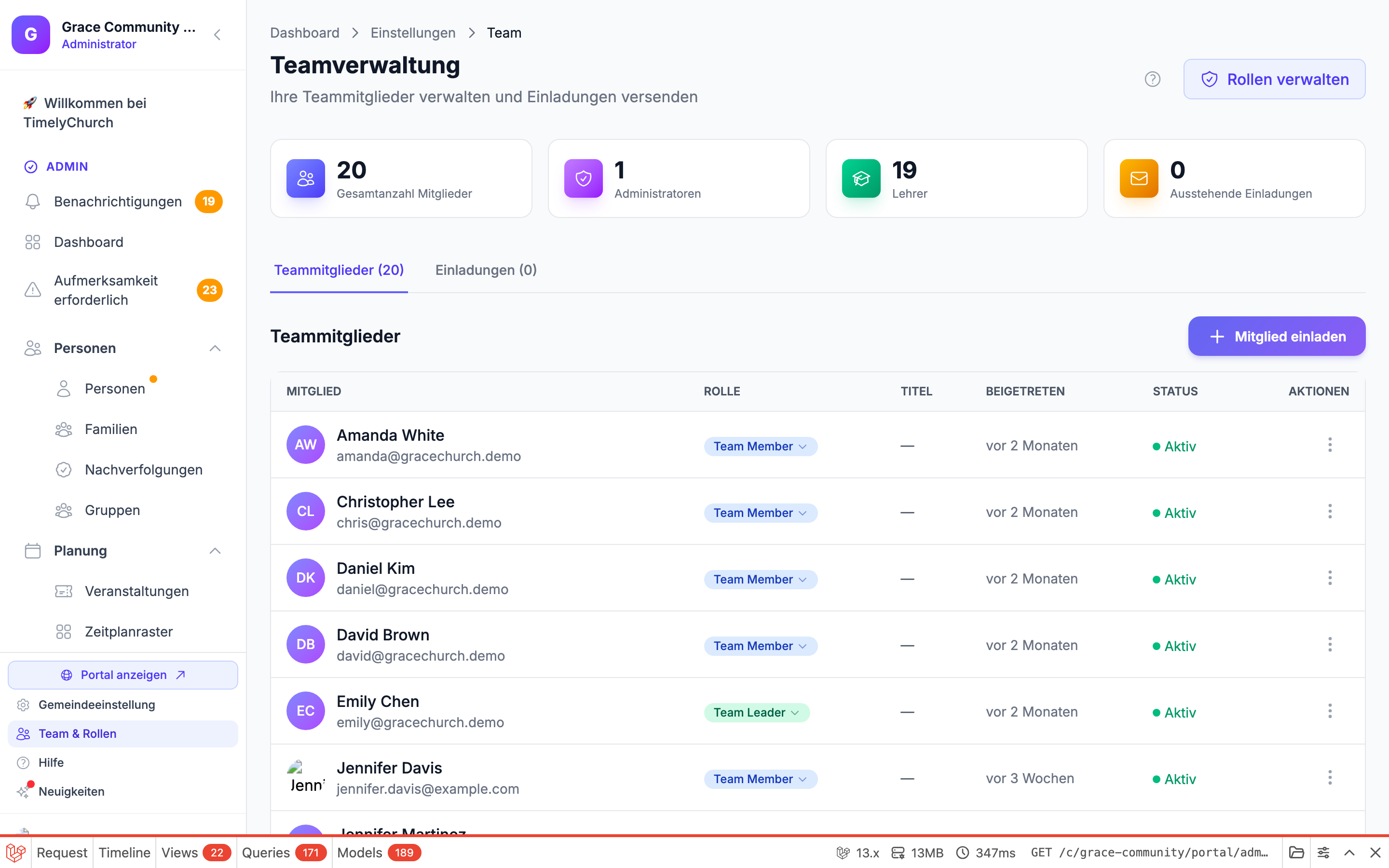Click the Willkommen bei TimelyChurch item
The width and height of the screenshot is (1389, 868).
click(123, 113)
